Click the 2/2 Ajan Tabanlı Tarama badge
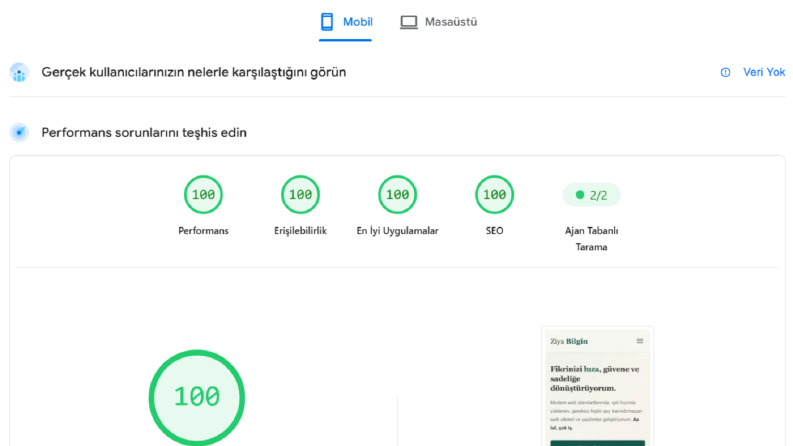The image size is (793, 446). pyautogui.click(x=591, y=195)
